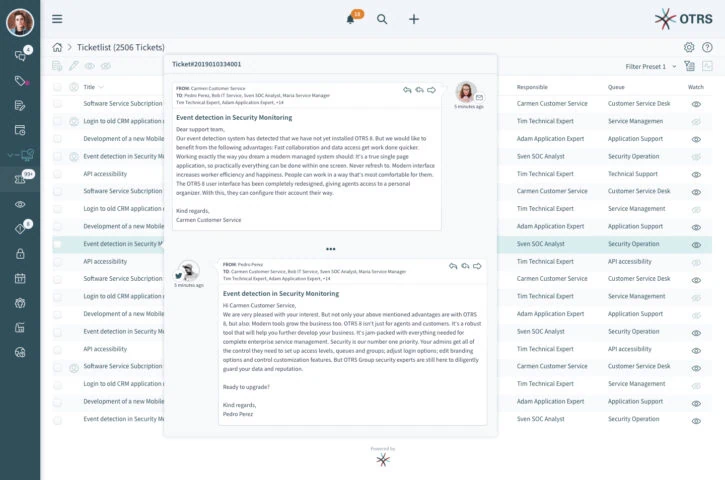Click the pencil edit toolbar icon

(x=74, y=66)
